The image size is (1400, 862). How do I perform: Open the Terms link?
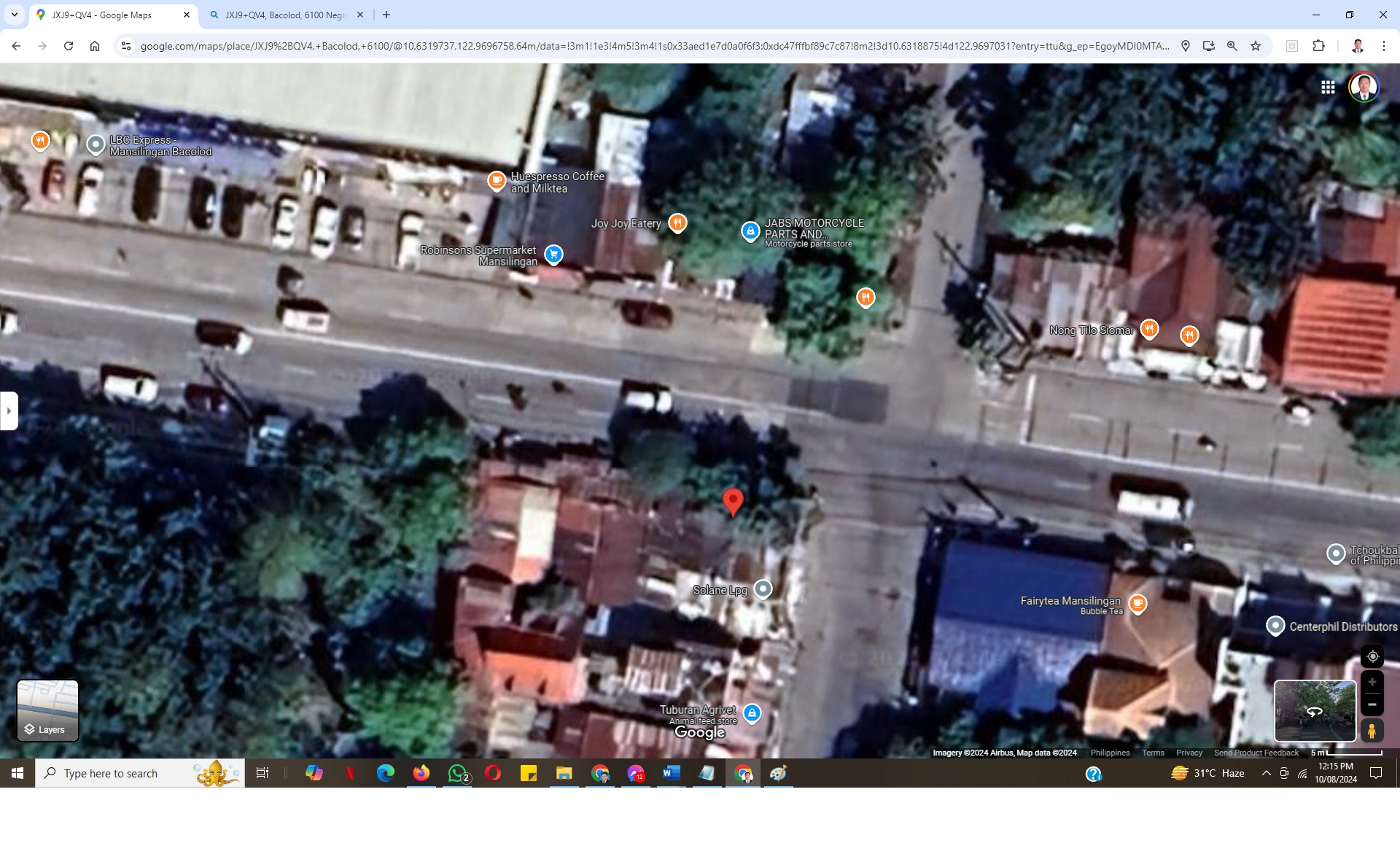point(1153,753)
